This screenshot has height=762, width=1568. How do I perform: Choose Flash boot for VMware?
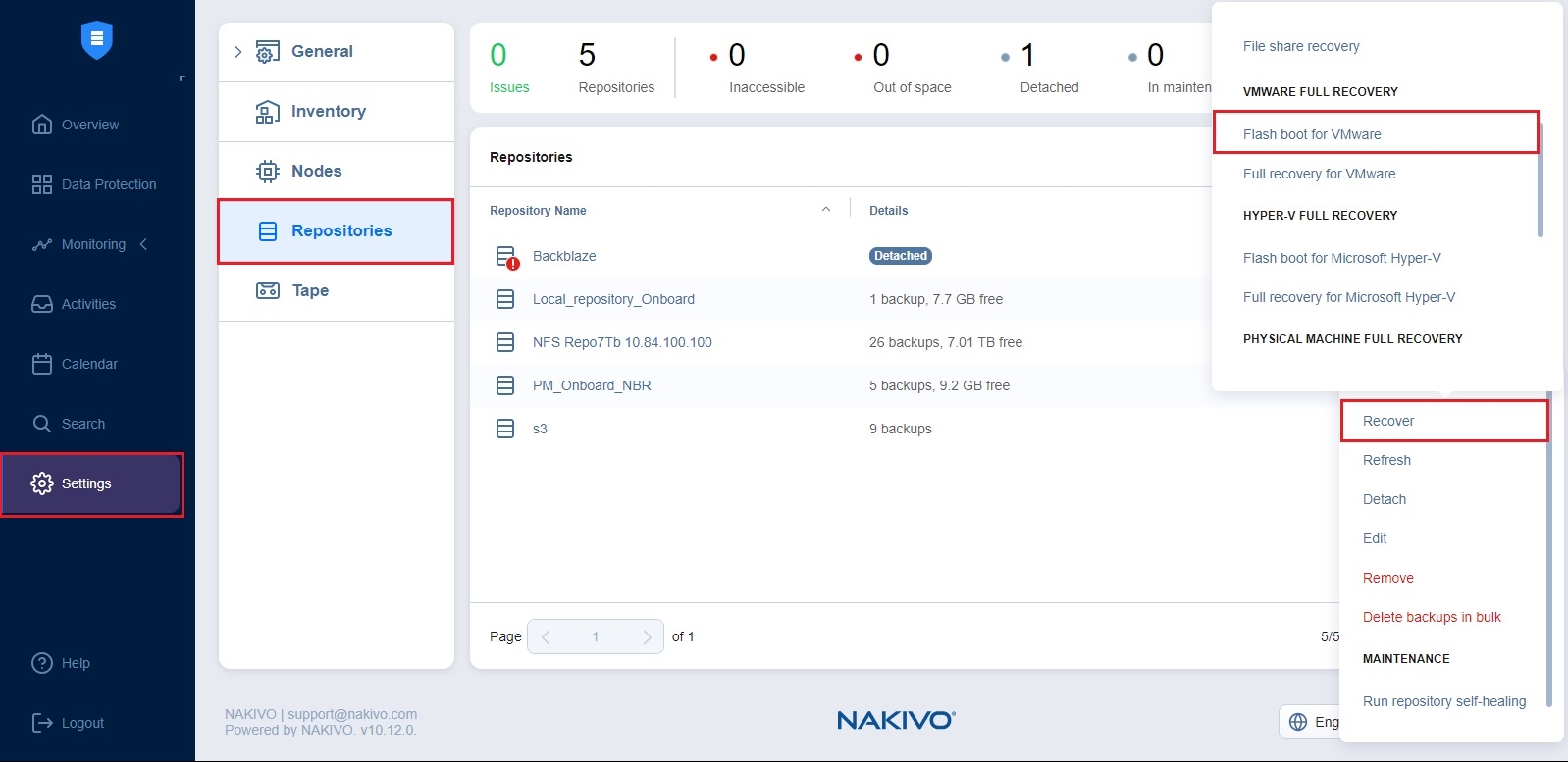click(1311, 134)
